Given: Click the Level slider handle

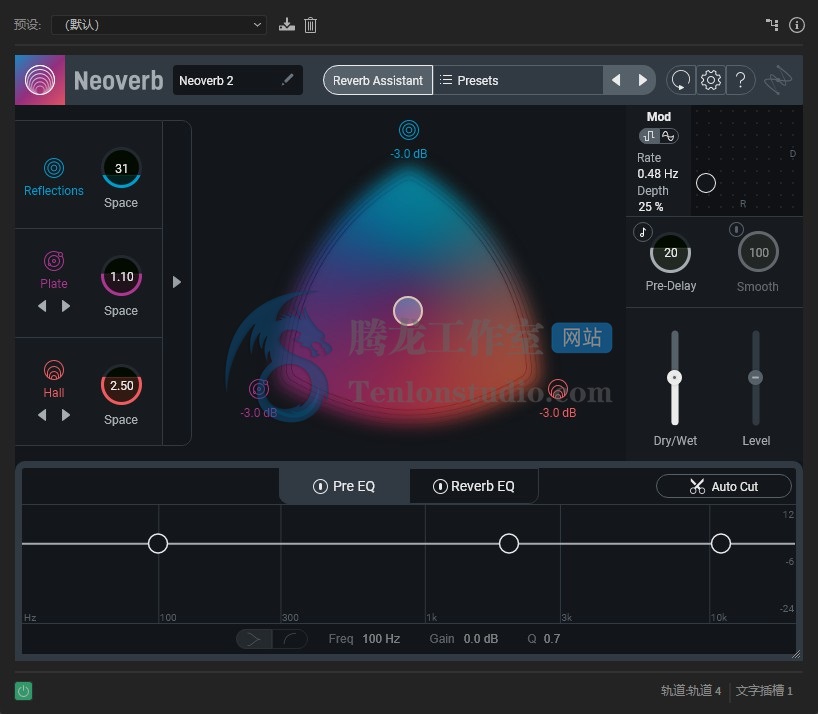Looking at the screenshot, I should 755,377.
